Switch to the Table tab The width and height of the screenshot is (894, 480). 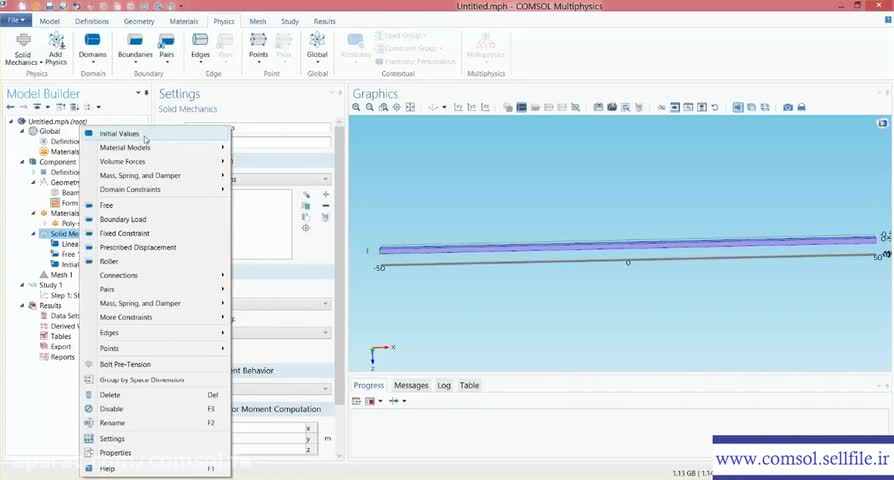click(x=469, y=385)
